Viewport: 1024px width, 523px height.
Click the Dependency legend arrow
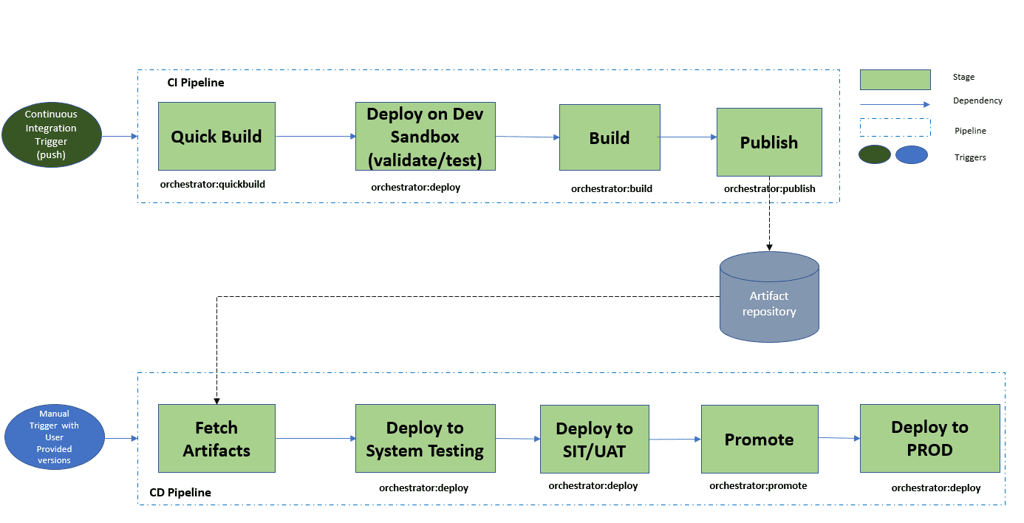[x=895, y=104]
